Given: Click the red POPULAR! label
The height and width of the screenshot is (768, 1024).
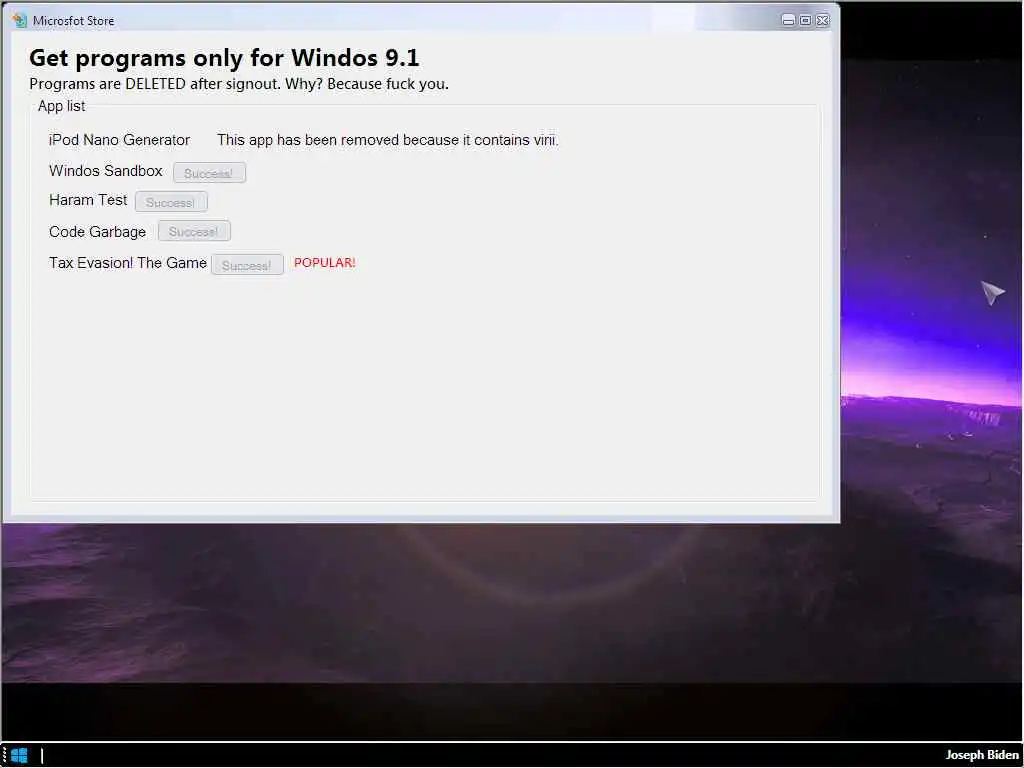Looking at the screenshot, I should coord(325,263).
